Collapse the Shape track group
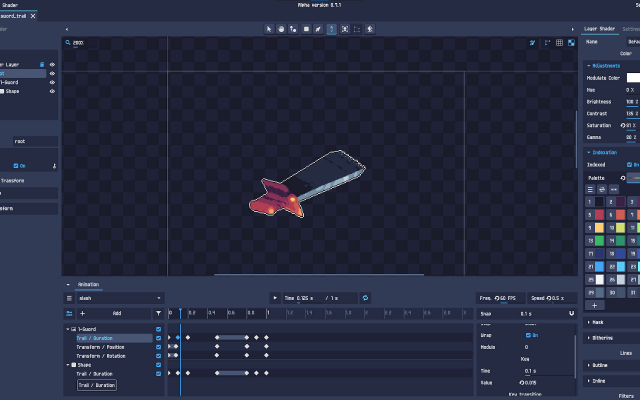This screenshot has width=640, height=400. [68, 365]
